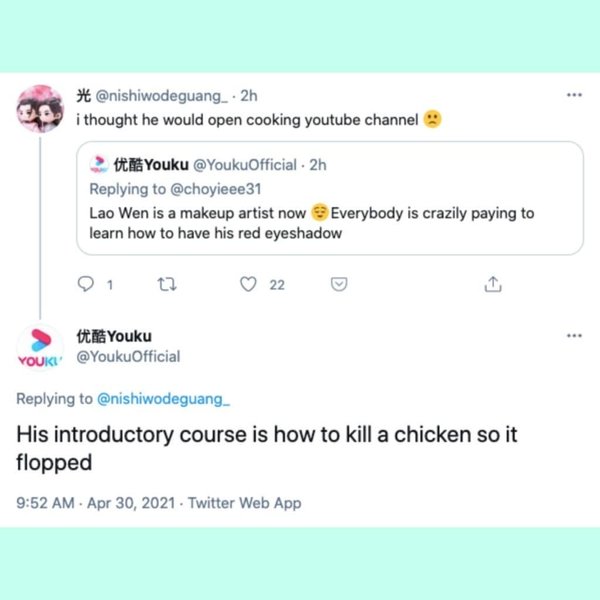Click the like count 22
Image resolution: width=600 pixels, height=600 pixels.
pos(277,285)
